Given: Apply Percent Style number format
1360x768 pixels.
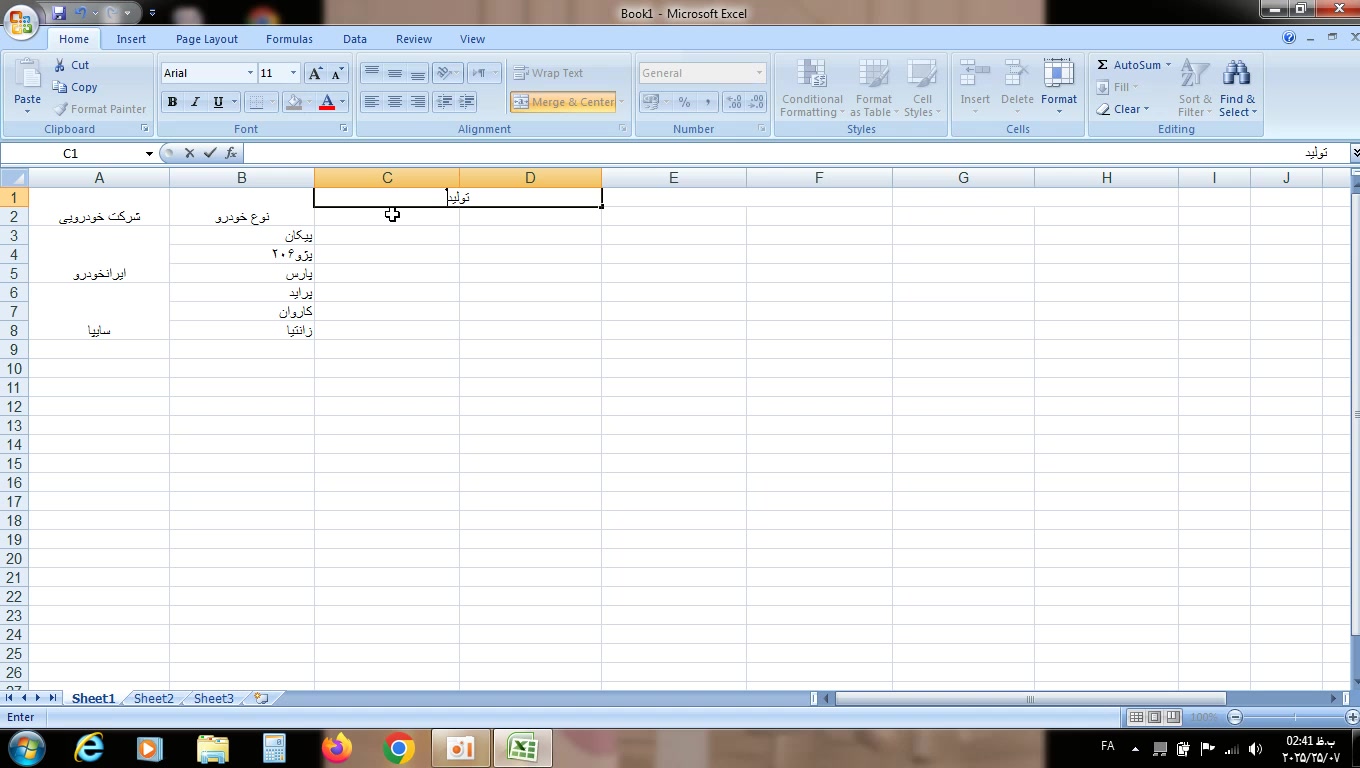Looking at the screenshot, I should 684,102.
